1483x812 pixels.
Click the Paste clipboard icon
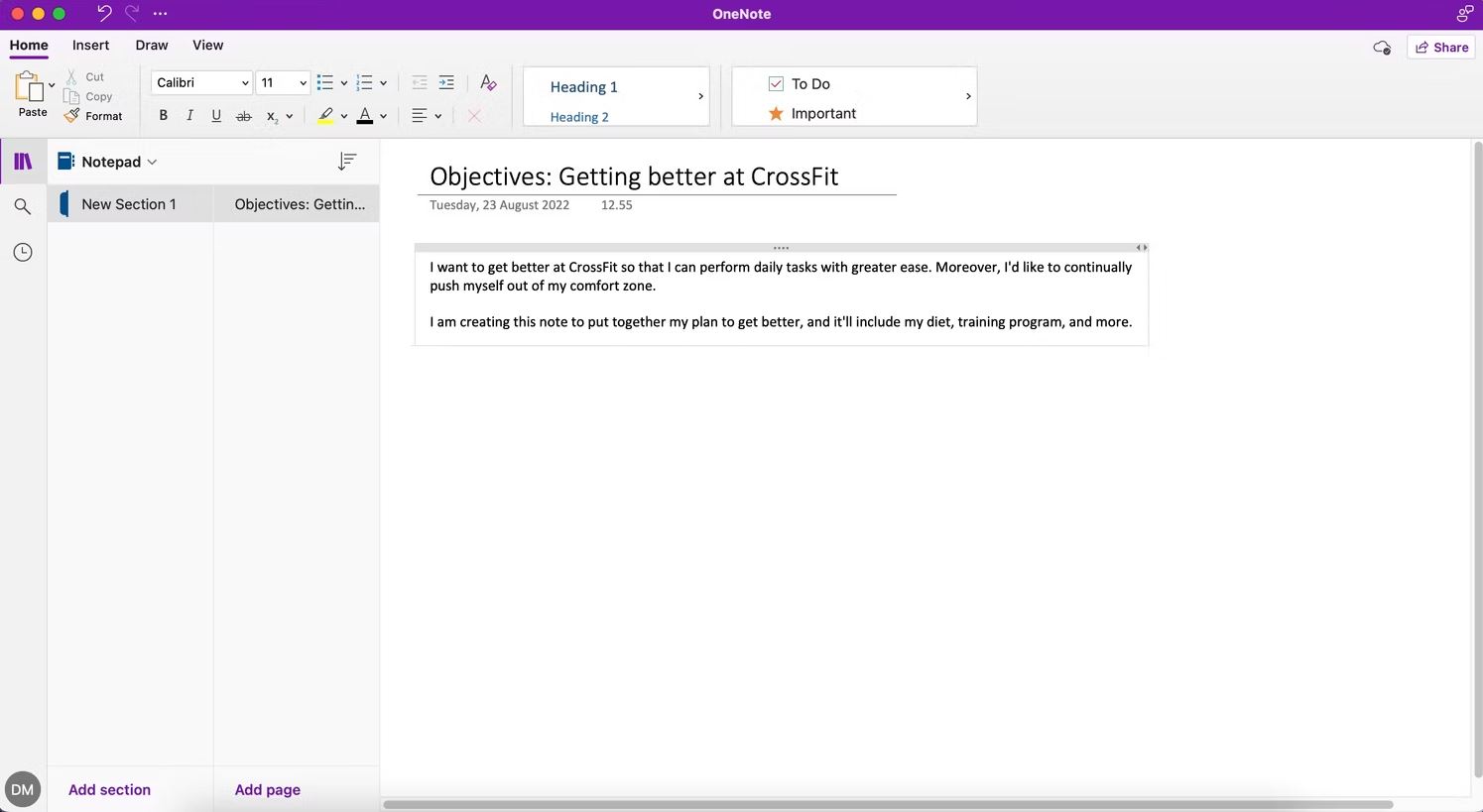pos(28,86)
